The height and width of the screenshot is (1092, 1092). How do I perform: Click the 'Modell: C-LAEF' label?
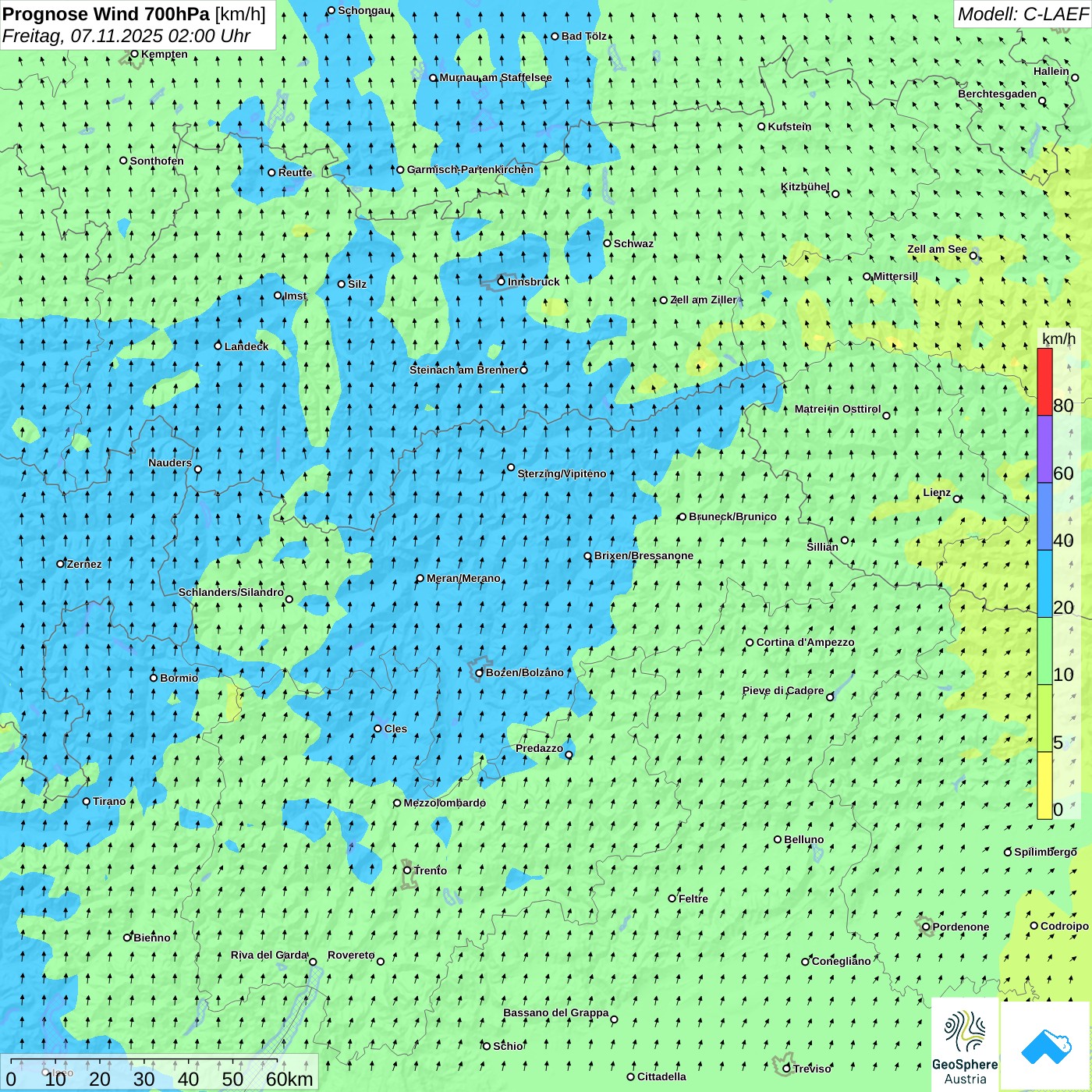[1023, 14]
